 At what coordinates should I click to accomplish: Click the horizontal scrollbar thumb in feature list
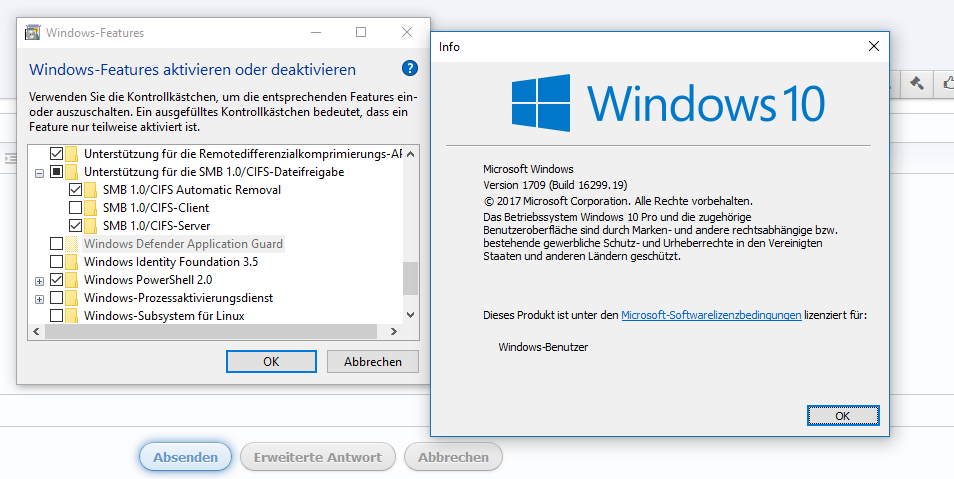(x=211, y=331)
